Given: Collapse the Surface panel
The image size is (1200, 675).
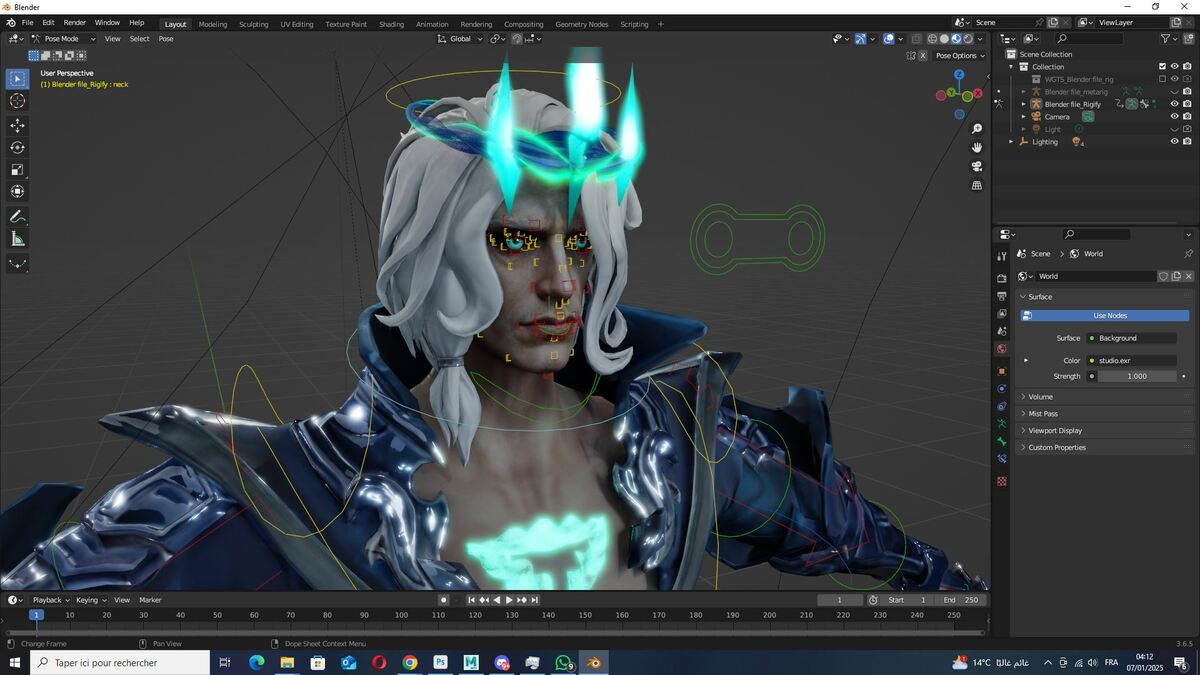Looking at the screenshot, I should (1023, 297).
